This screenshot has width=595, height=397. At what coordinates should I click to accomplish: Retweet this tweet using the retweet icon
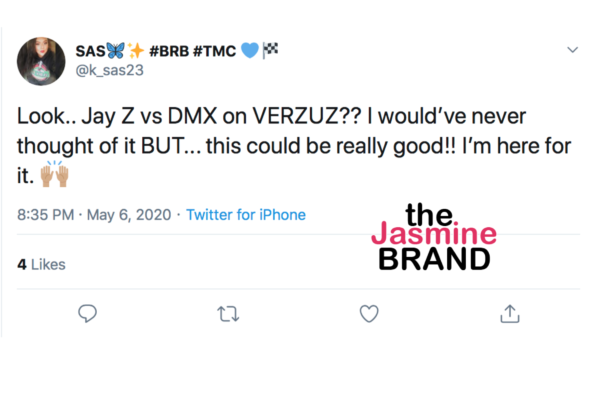(x=228, y=314)
